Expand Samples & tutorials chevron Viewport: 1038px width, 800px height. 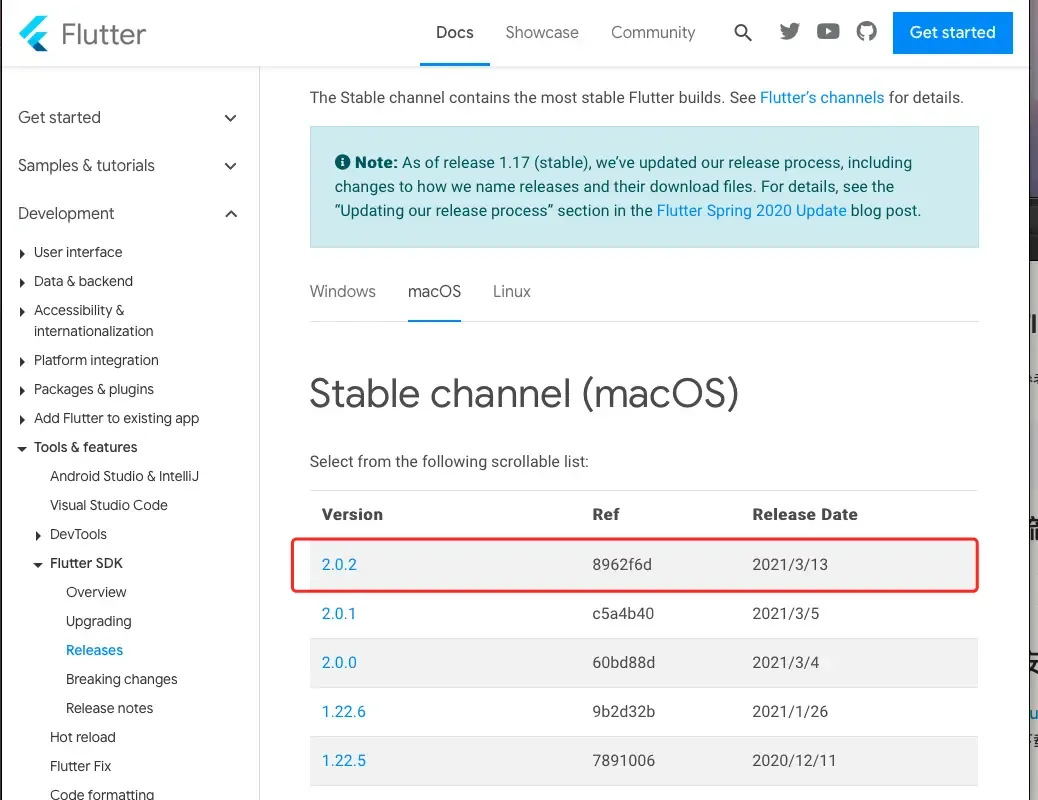pos(231,166)
